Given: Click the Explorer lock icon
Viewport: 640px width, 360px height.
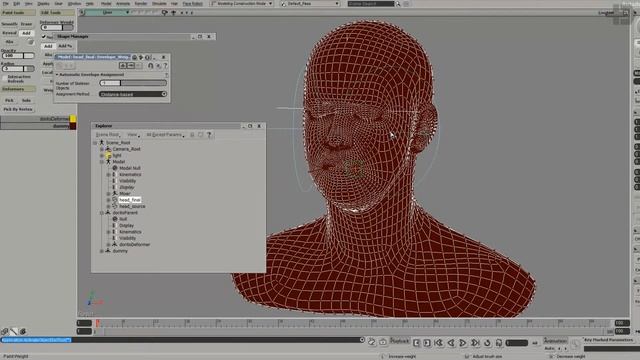Looking at the screenshot, I should click(x=192, y=135).
